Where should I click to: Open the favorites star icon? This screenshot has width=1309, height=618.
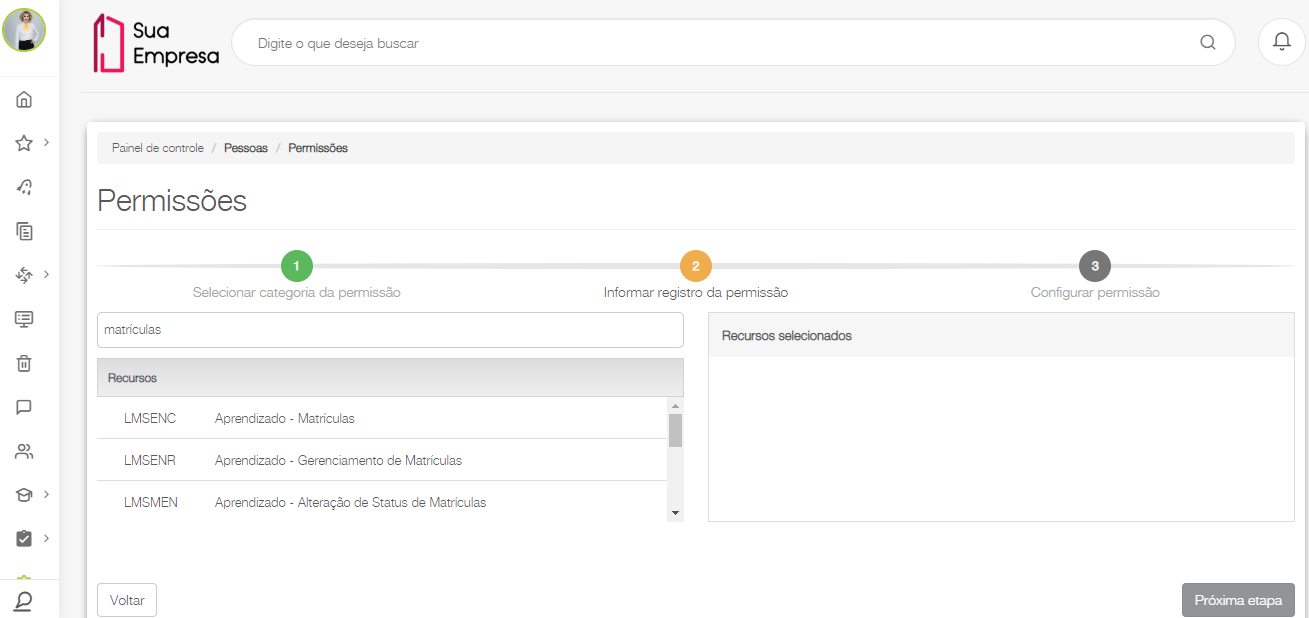[x=24, y=143]
